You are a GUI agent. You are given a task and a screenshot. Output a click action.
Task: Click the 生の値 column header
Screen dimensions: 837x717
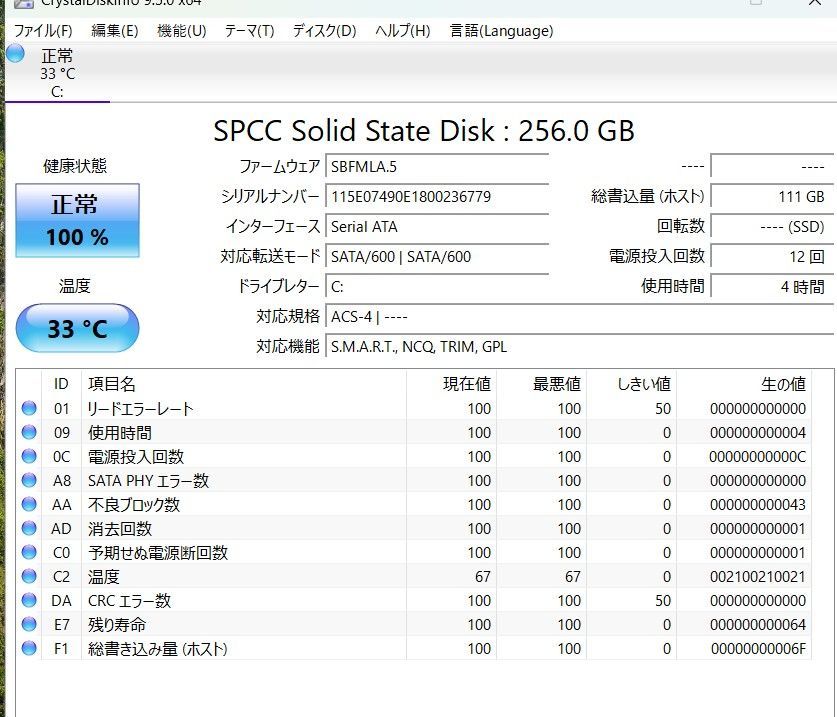(x=744, y=384)
